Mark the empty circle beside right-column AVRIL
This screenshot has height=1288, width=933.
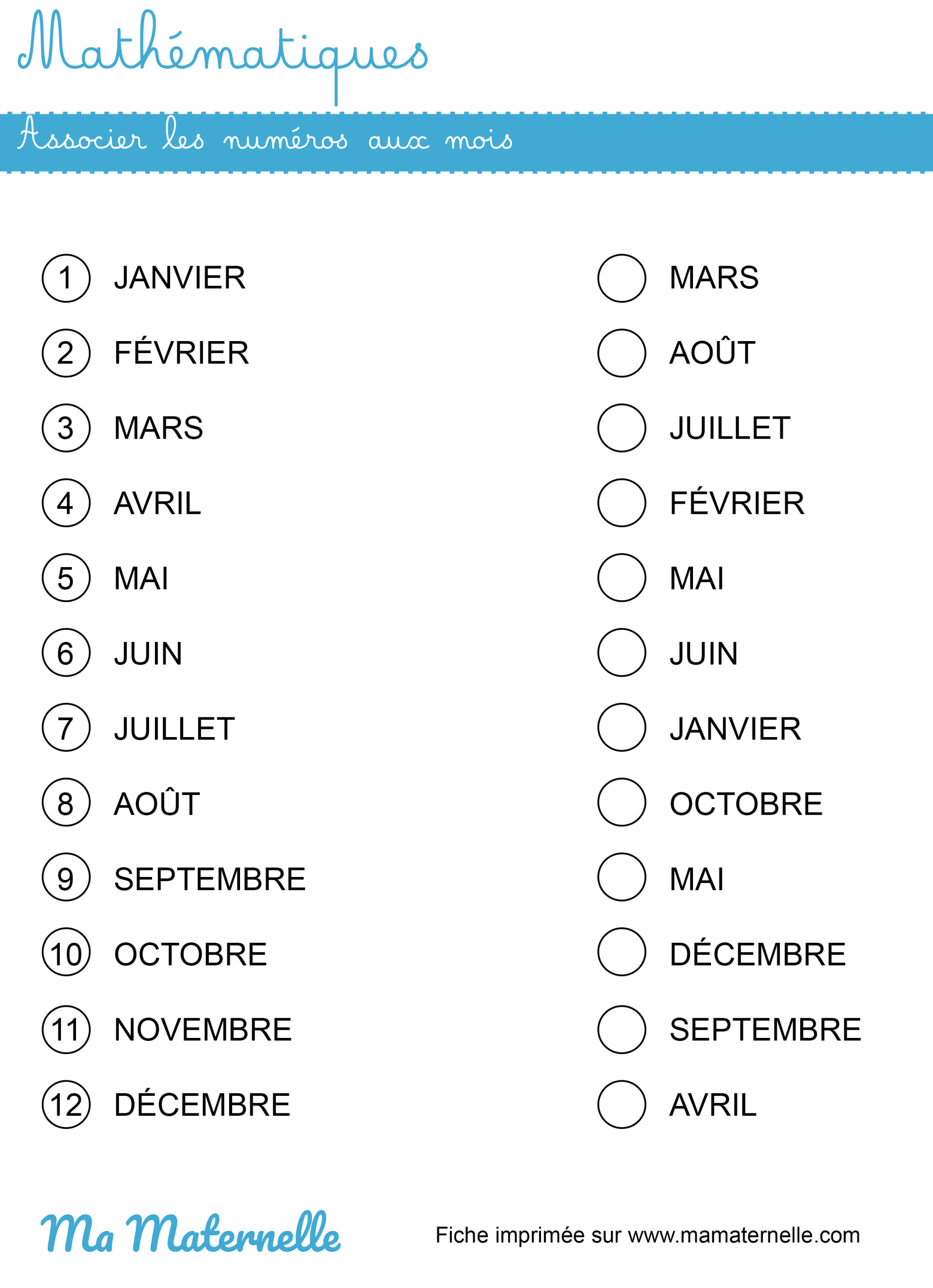[x=622, y=1104]
